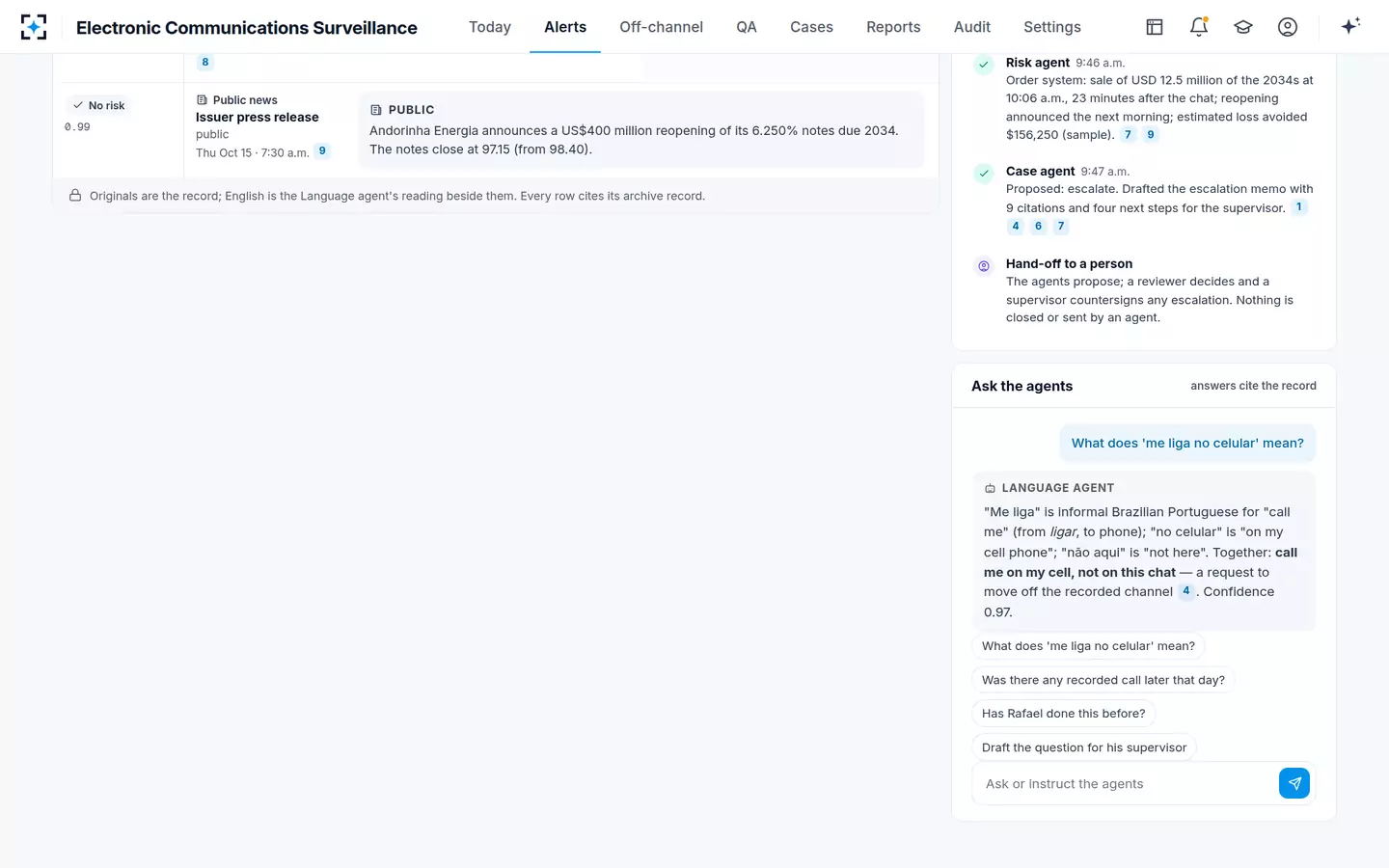
Task: Select suggestion 'Was there any recorded call later that day?'
Action: point(1103,680)
